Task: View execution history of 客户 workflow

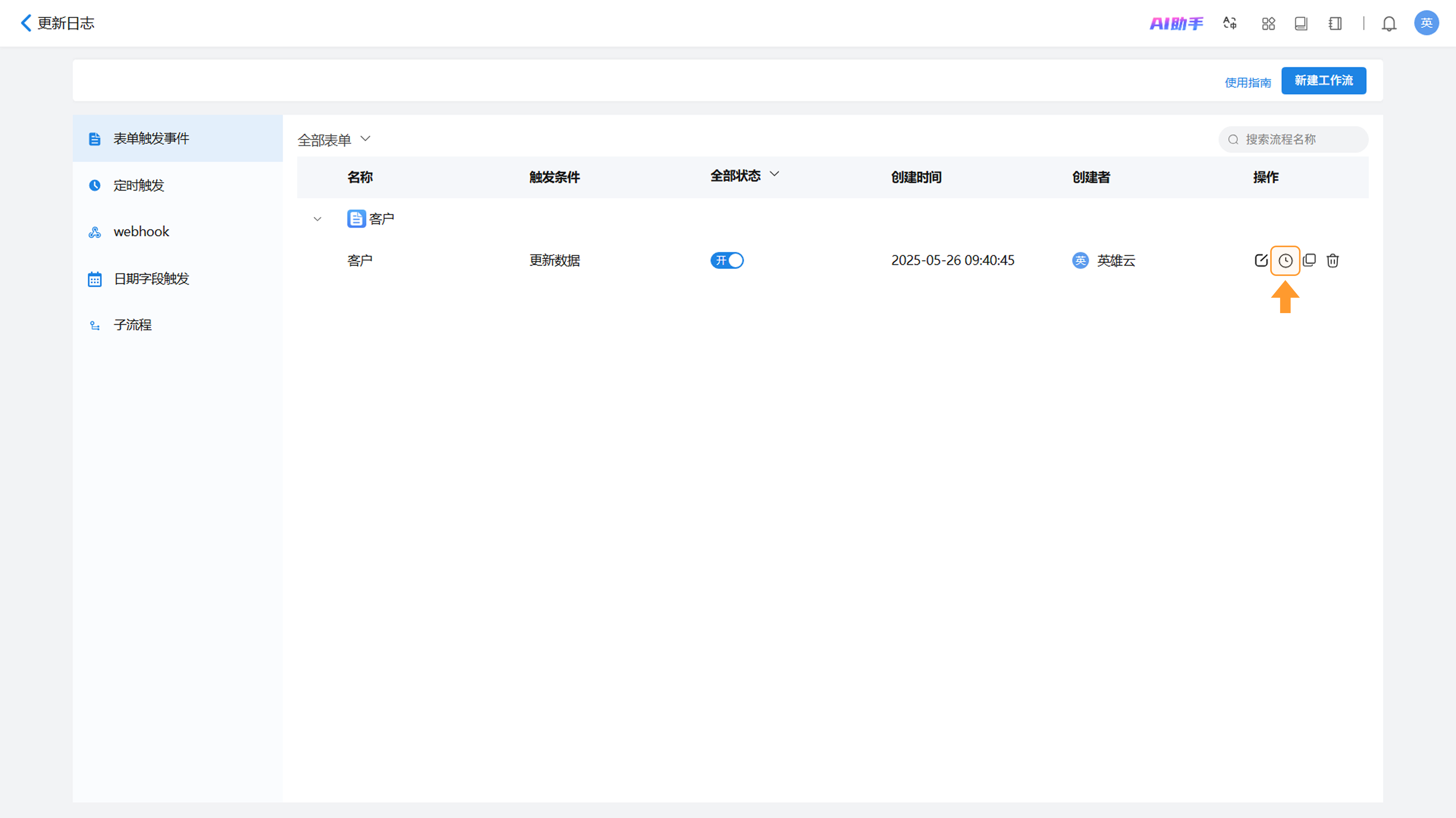Action: pyautogui.click(x=1285, y=260)
